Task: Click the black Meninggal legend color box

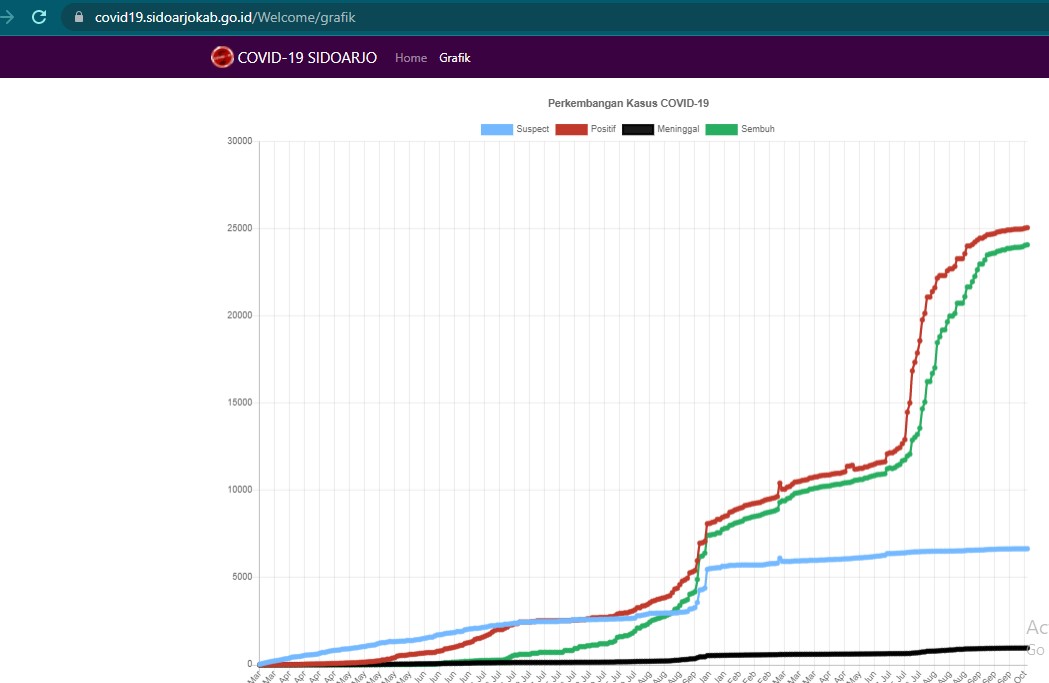Action: pyautogui.click(x=637, y=129)
